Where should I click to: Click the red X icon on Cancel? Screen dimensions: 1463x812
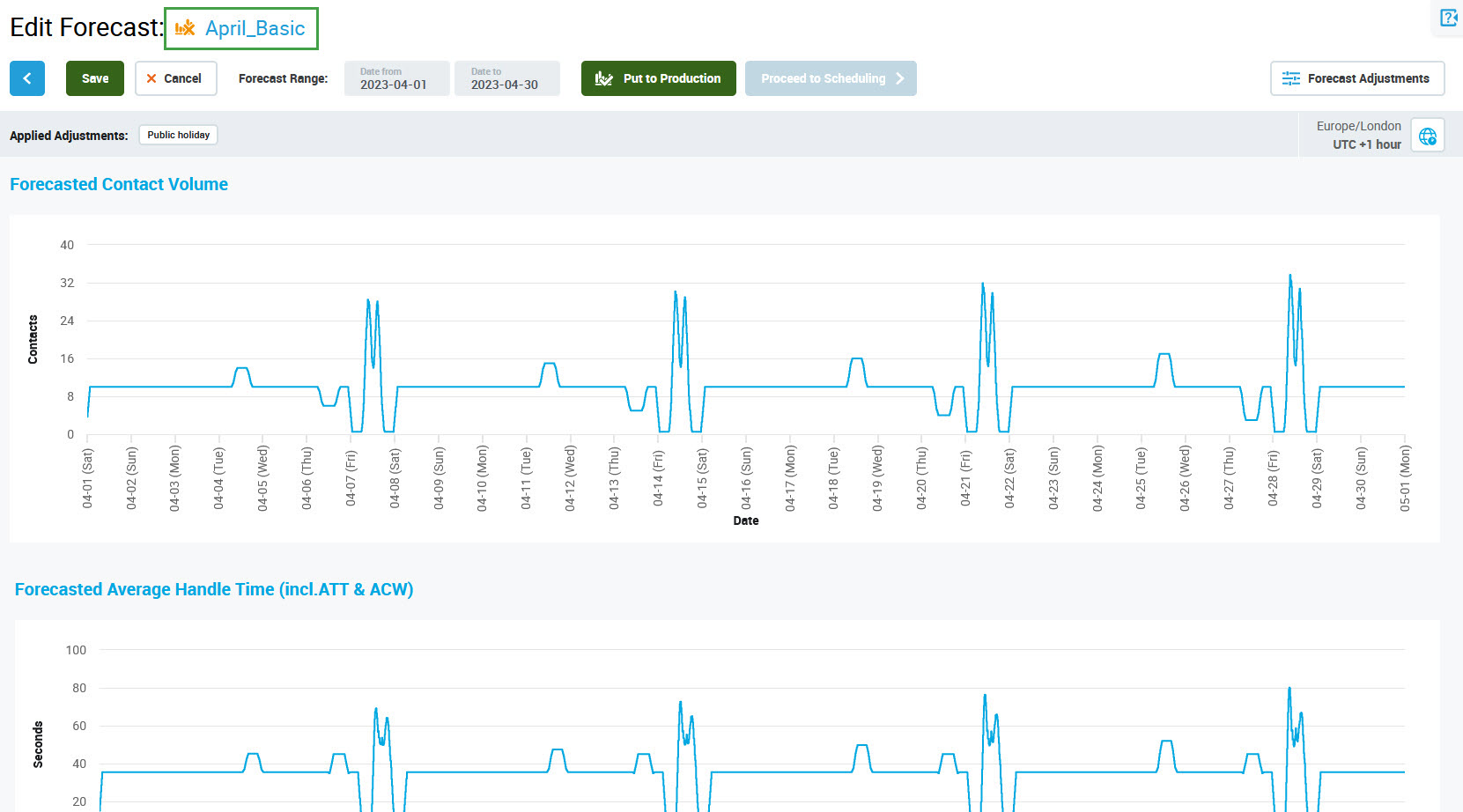[x=151, y=78]
